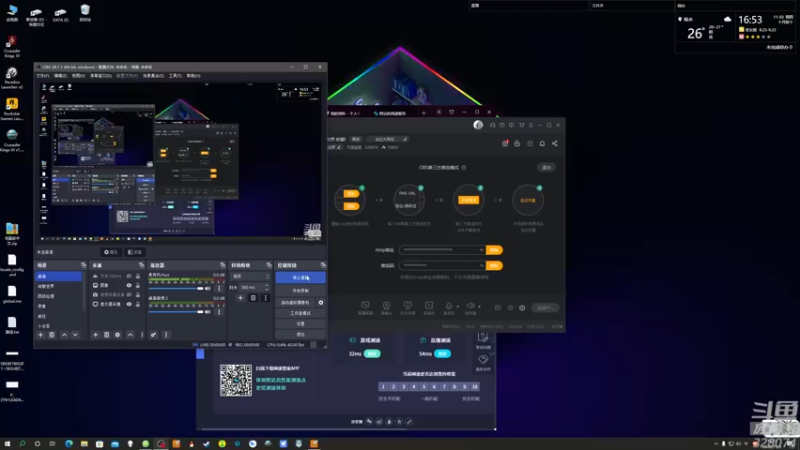800x450 pixels.
Task: Click camera icon in streaming app toolbar
Action: (386, 306)
